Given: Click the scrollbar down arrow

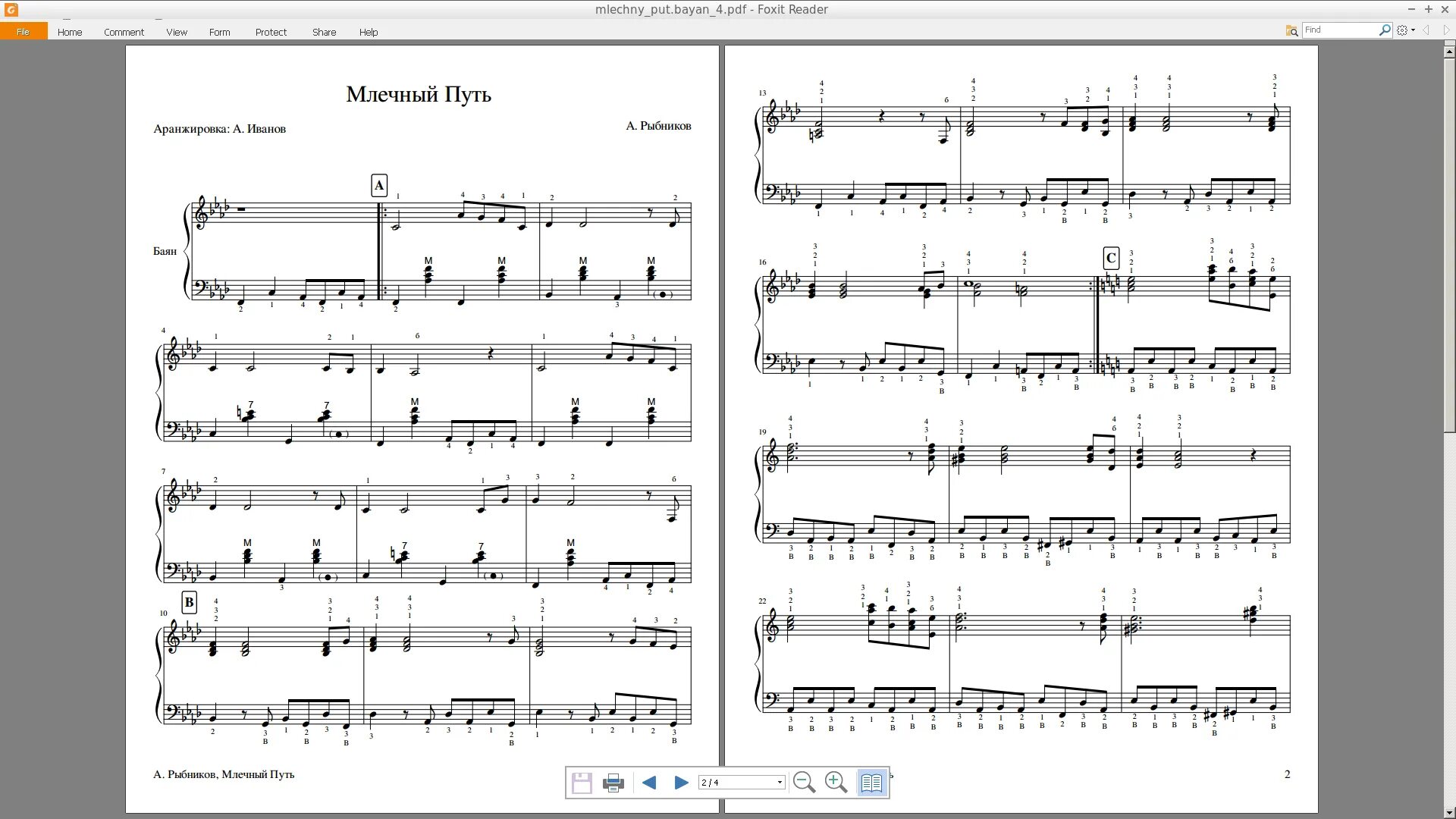Looking at the screenshot, I should click(1449, 812).
